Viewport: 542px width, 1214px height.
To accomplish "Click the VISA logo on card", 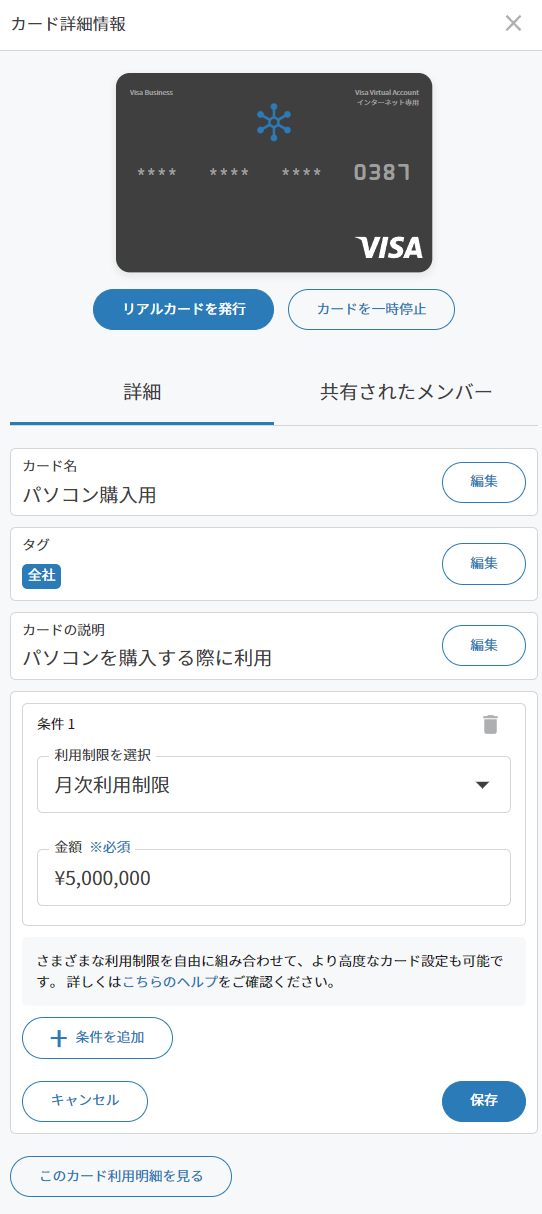I will click(x=389, y=247).
